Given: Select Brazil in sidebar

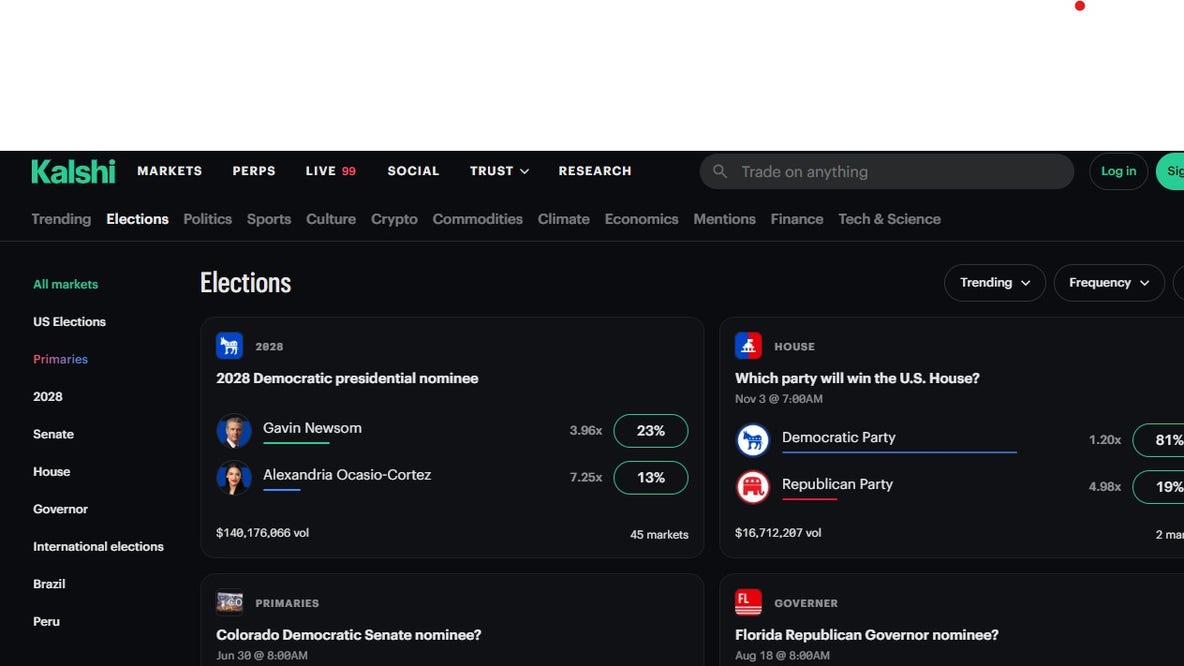Looking at the screenshot, I should 49,584.
